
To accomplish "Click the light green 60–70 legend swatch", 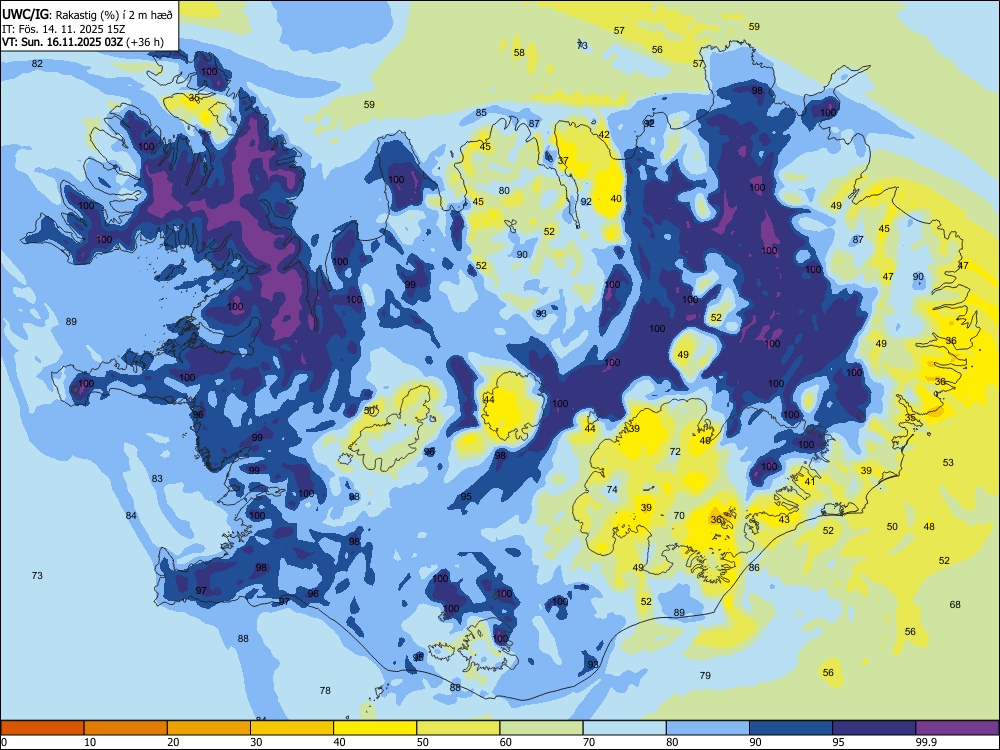I will [x=541, y=728].
